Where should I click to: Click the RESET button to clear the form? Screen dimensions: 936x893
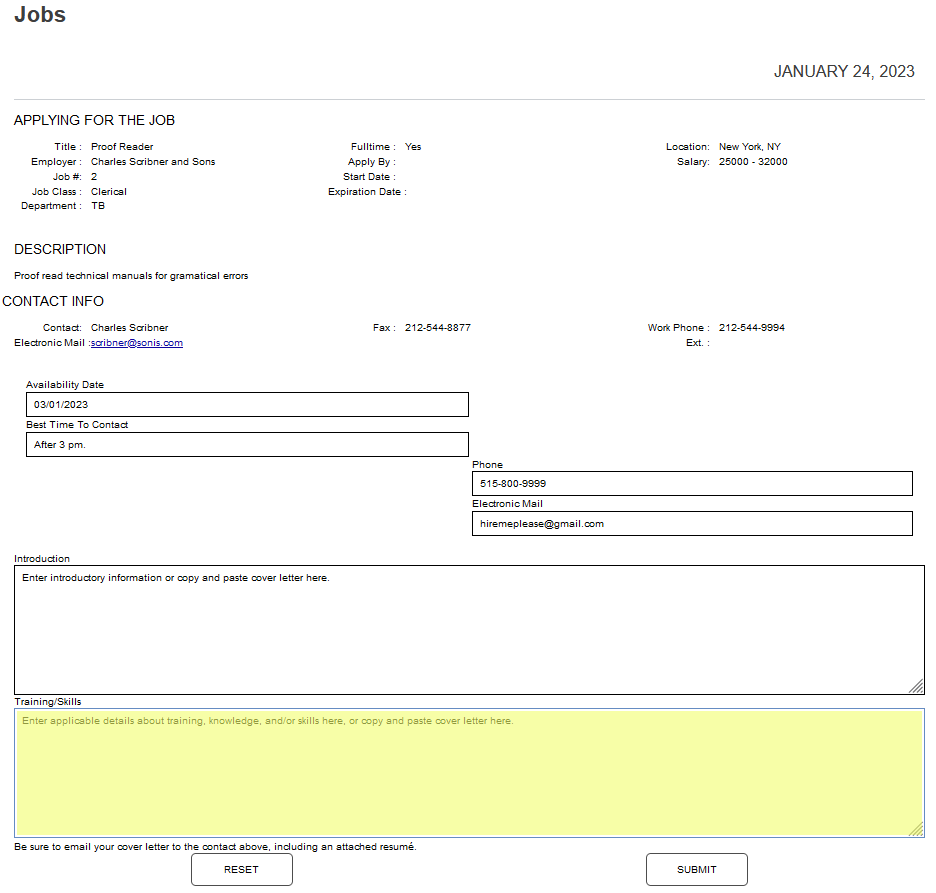point(241,869)
